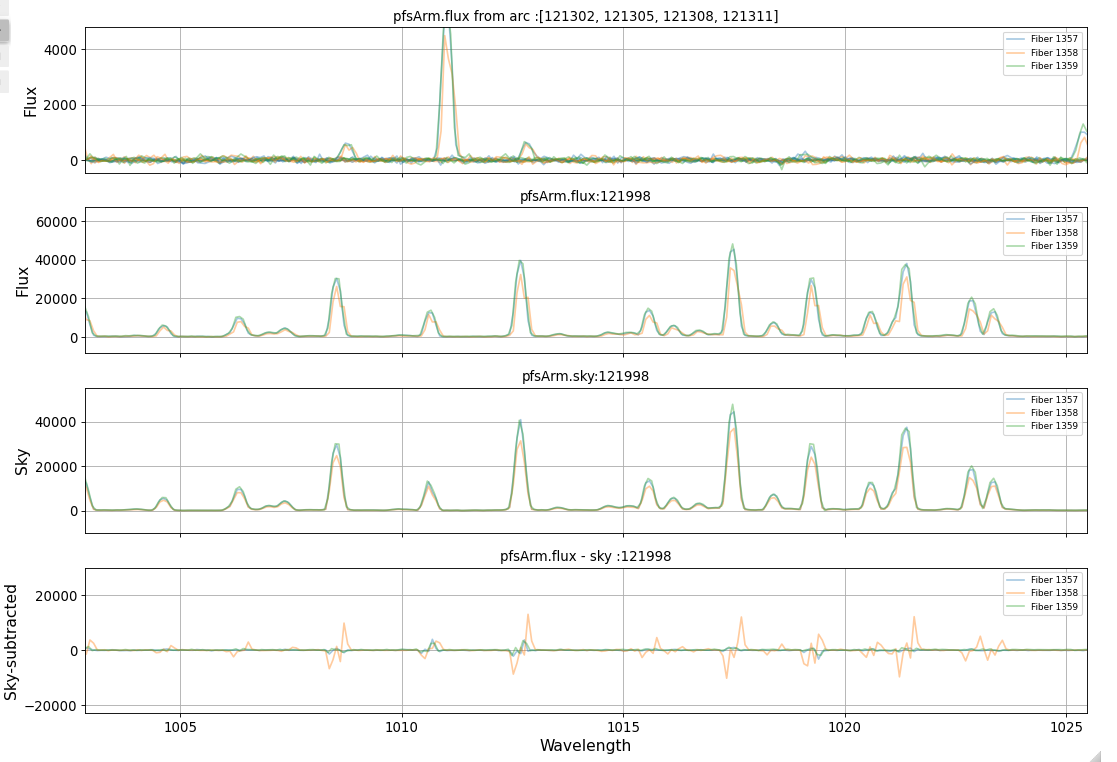Click the active toolbar button at left edge
The image size is (1117, 762).
[x=4, y=31]
